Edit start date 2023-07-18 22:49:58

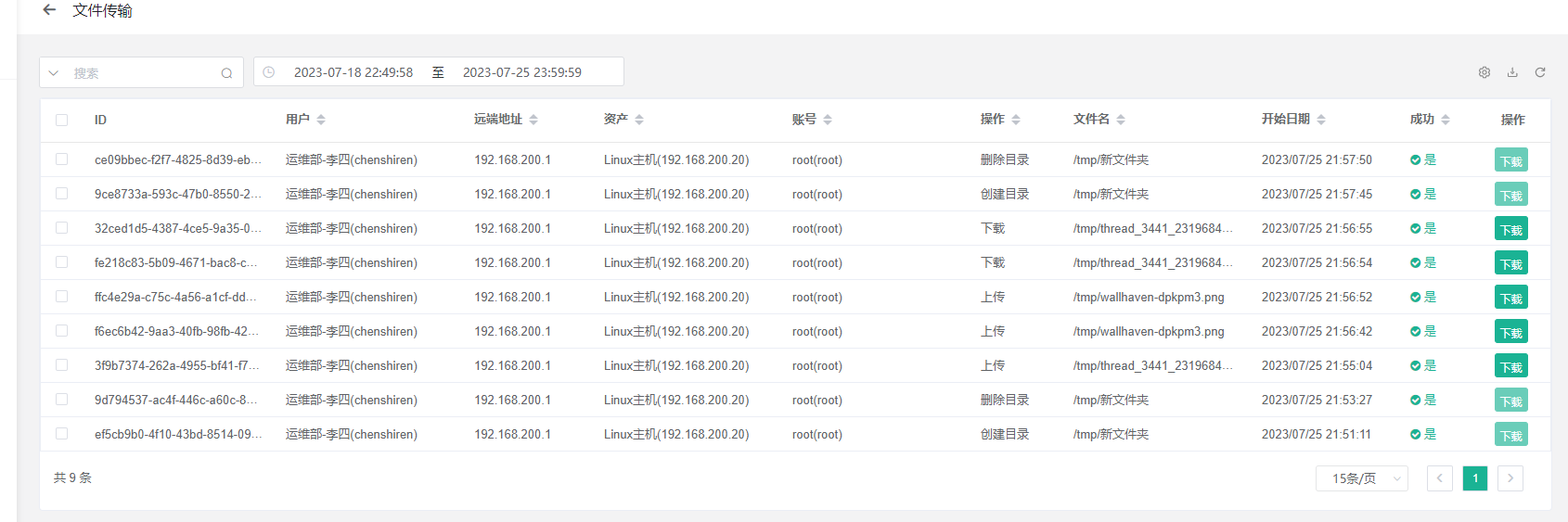353,72
